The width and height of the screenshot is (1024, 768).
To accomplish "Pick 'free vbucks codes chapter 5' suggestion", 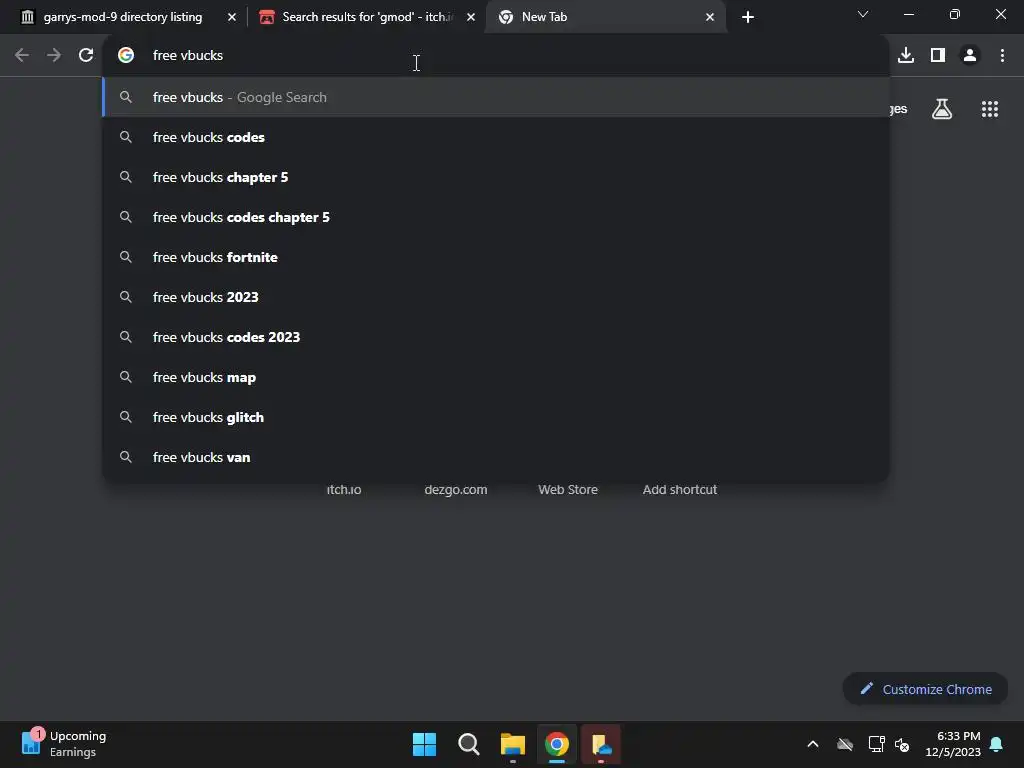I will pyautogui.click(x=496, y=217).
